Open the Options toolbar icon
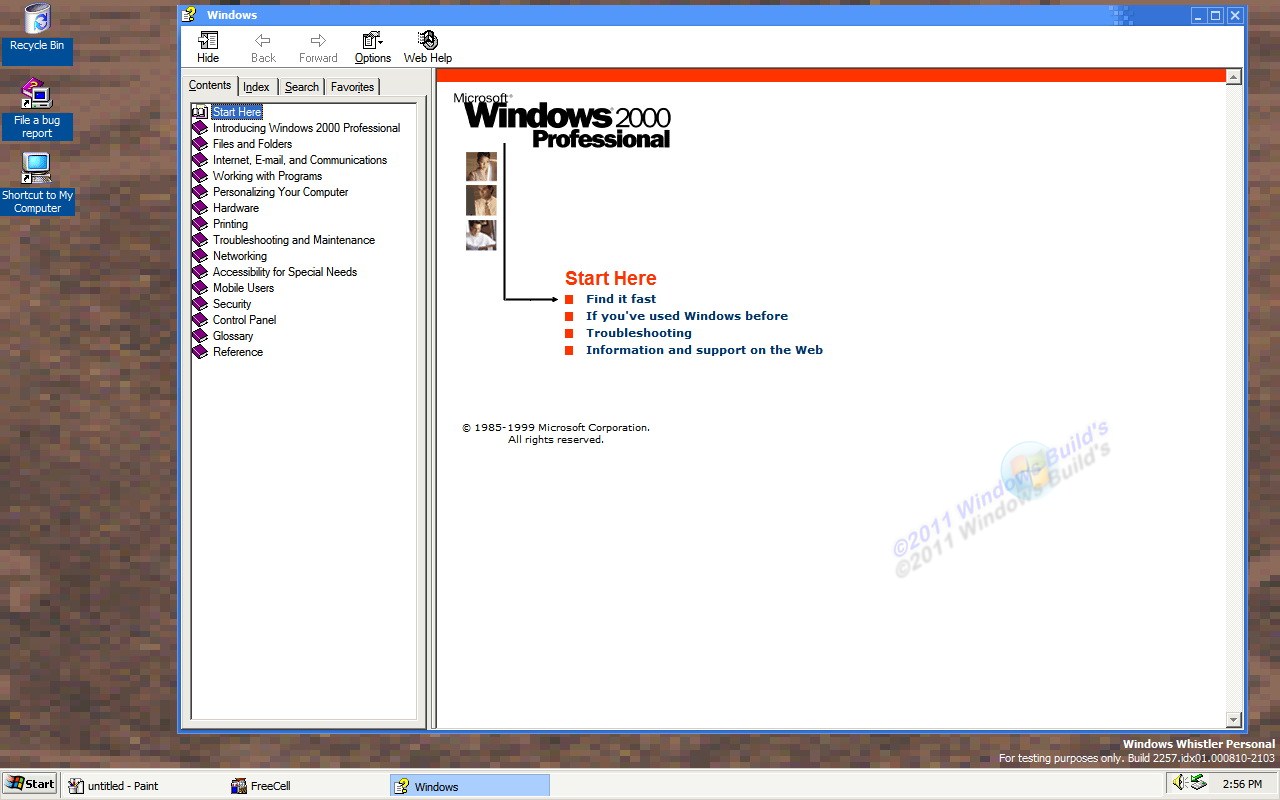1280x800 pixels. coord(373,40)
